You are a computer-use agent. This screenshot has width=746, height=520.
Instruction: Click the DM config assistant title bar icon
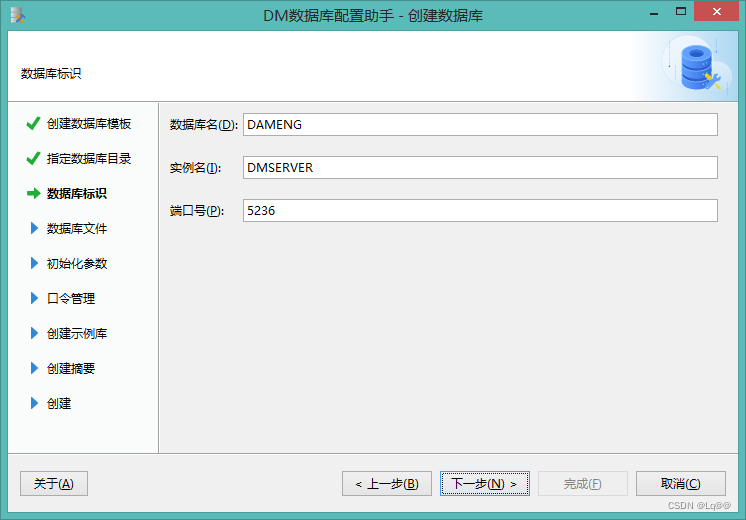coord(18,15)
